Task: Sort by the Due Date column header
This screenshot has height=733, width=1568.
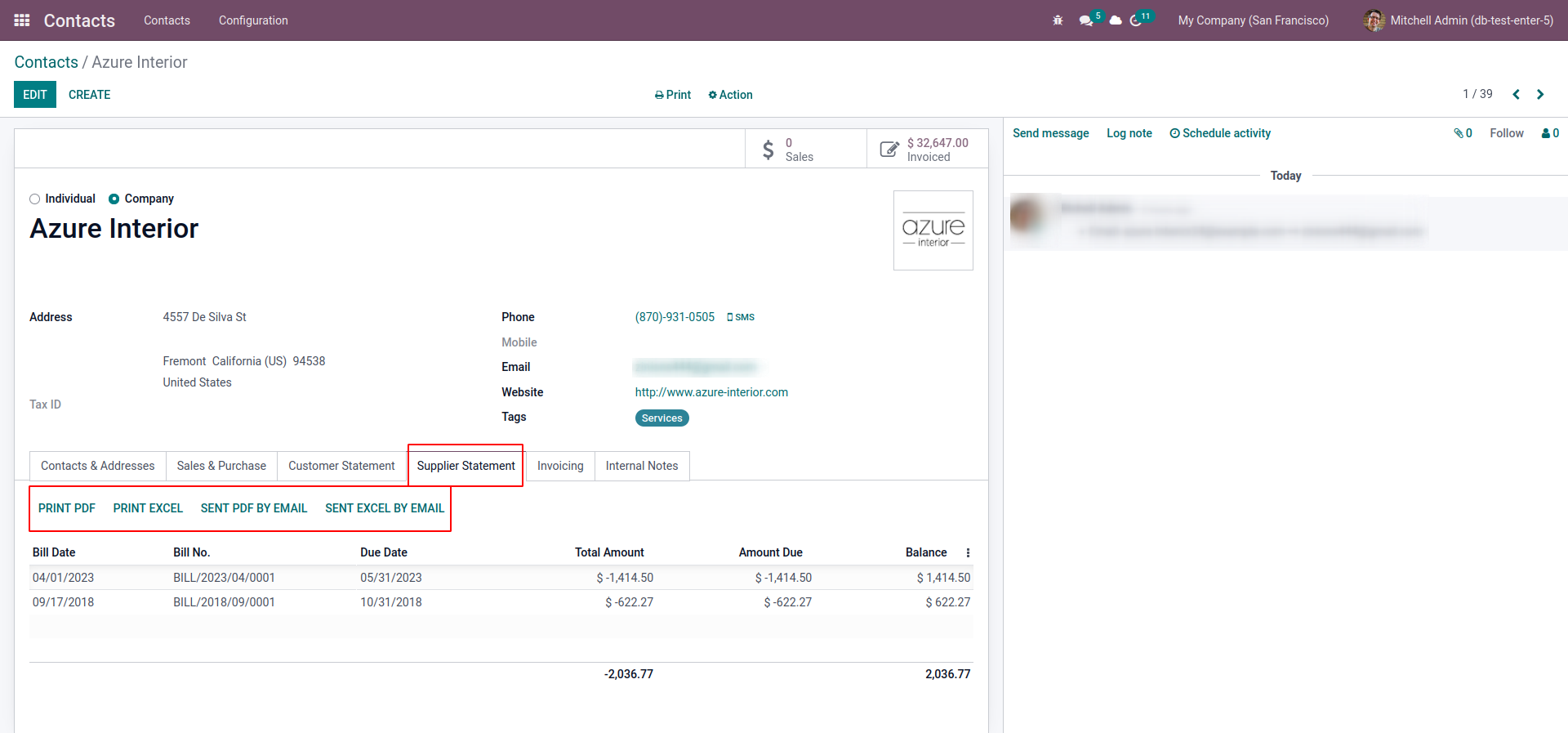Action: coord(384,552)
